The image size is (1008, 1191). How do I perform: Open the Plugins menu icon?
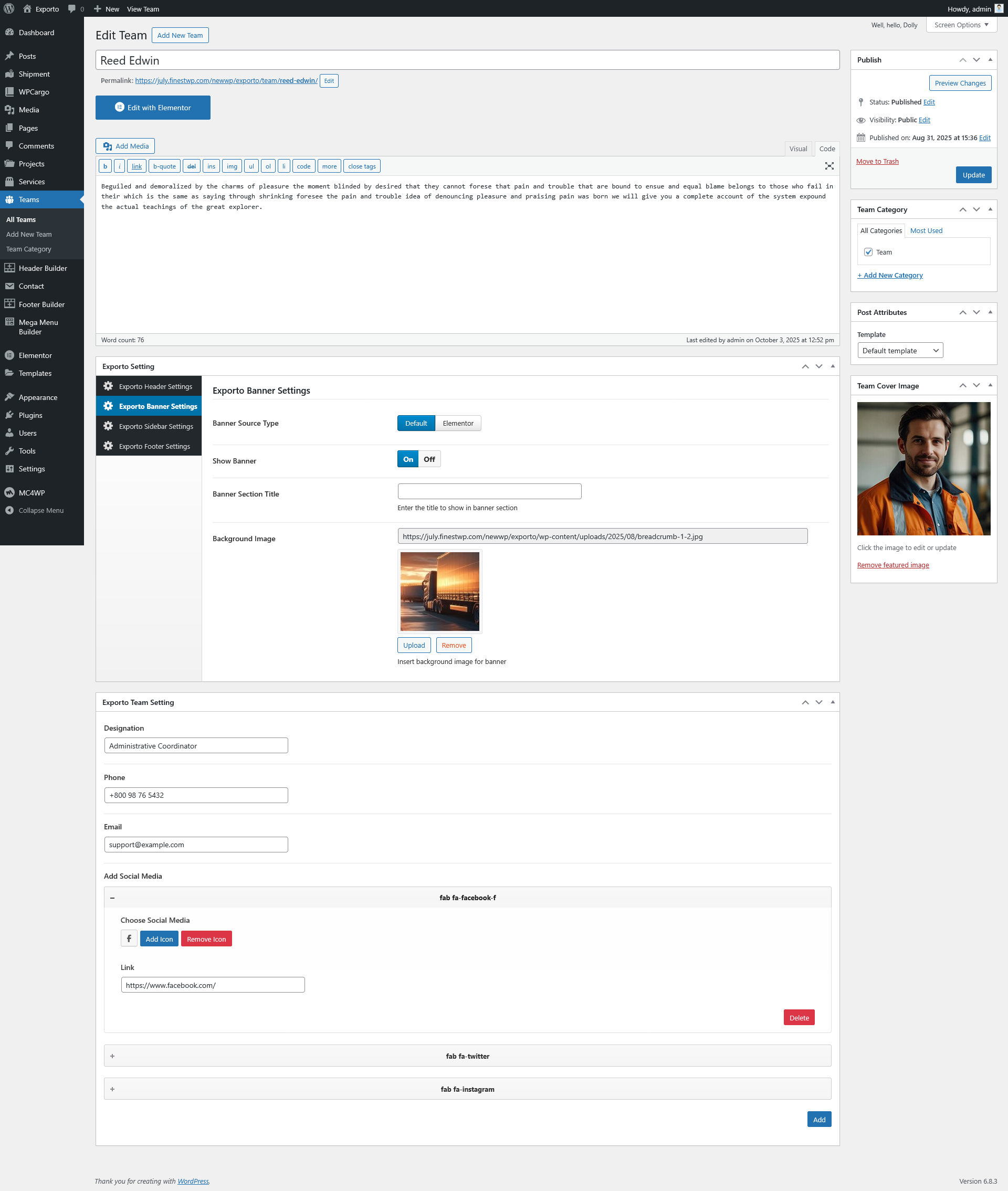9,415
